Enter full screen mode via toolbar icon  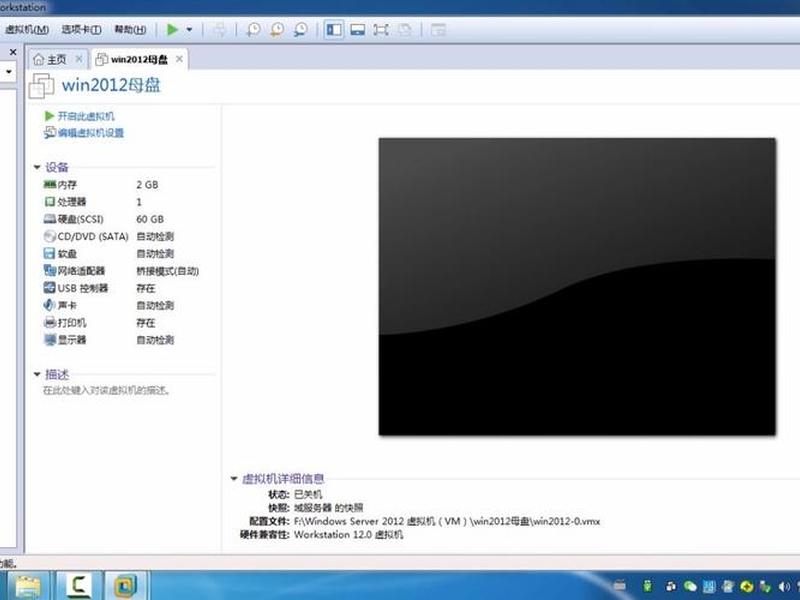point(381,30)
